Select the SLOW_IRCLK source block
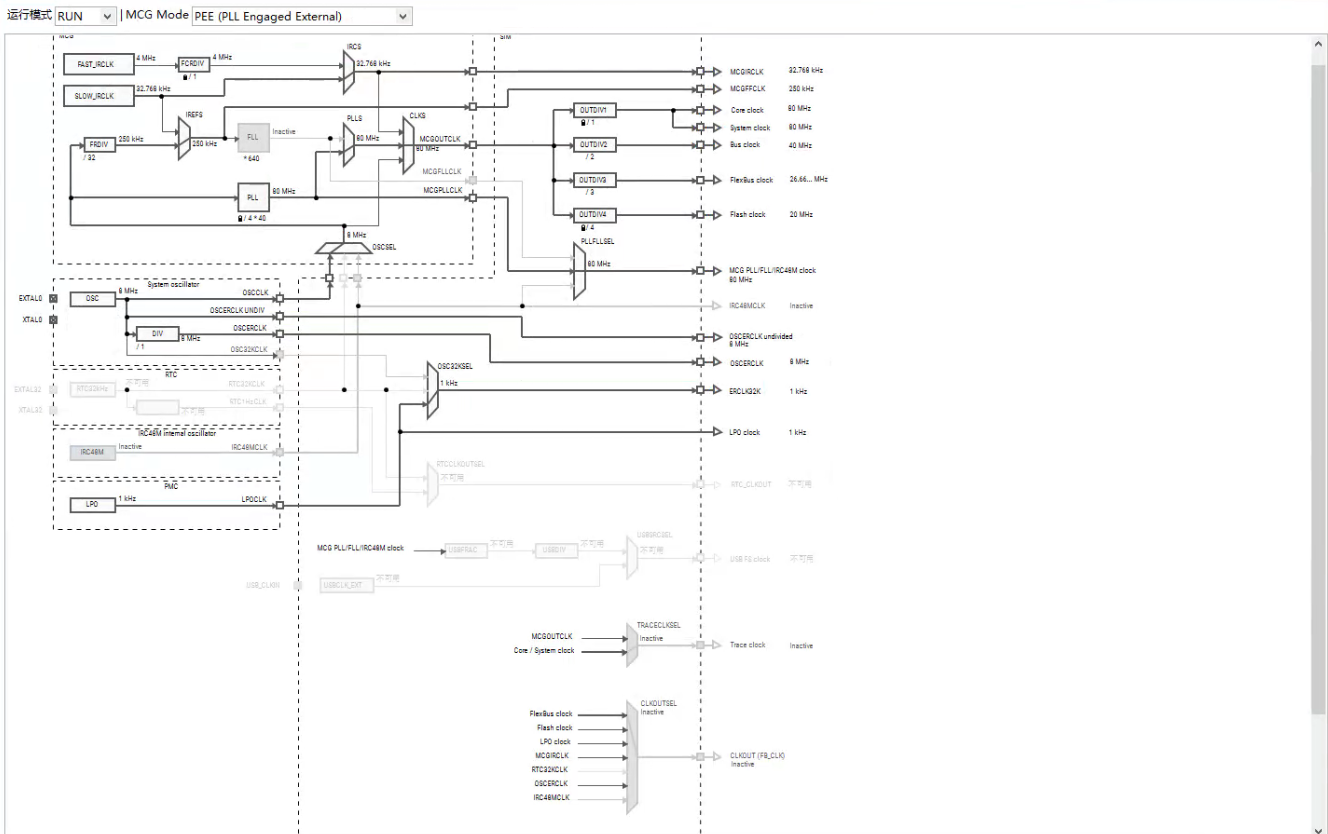 pos(98,97)
